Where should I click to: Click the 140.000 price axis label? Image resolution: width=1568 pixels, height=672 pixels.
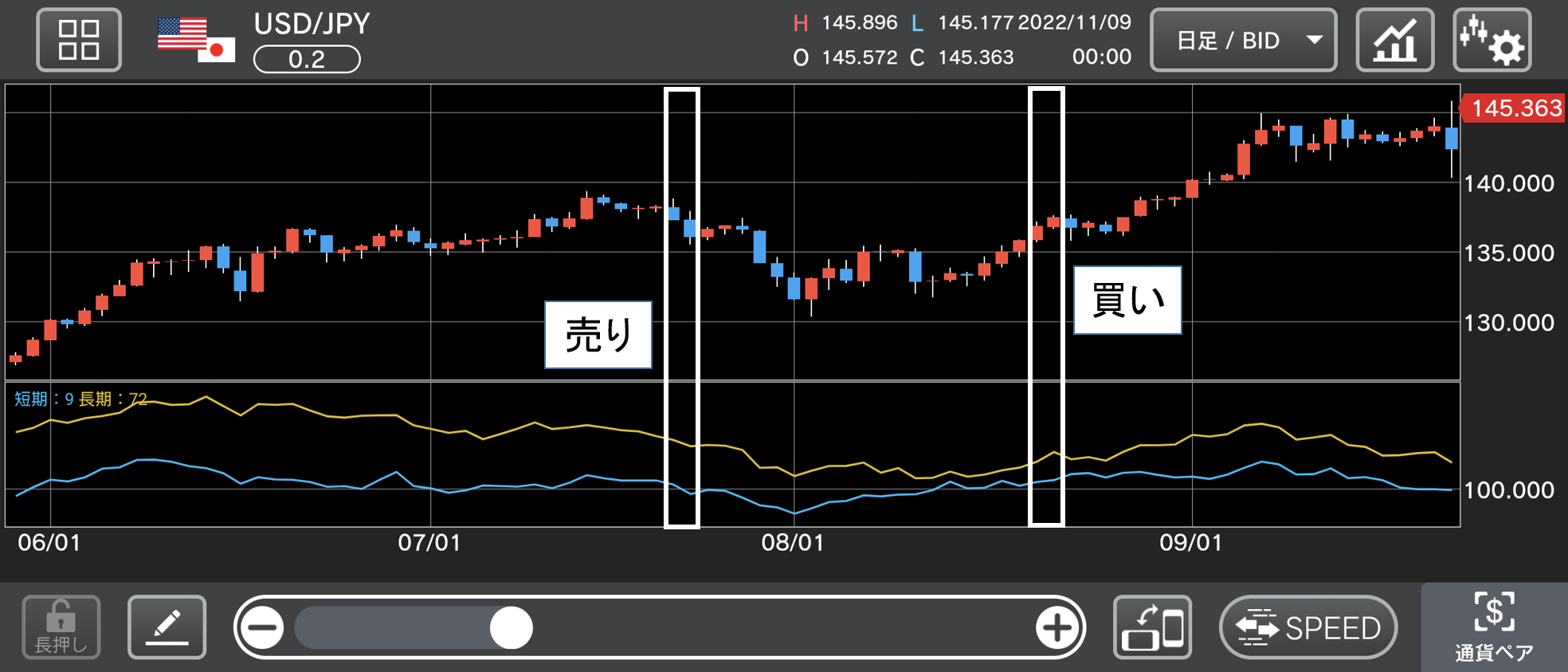[x=1509, y=183]
